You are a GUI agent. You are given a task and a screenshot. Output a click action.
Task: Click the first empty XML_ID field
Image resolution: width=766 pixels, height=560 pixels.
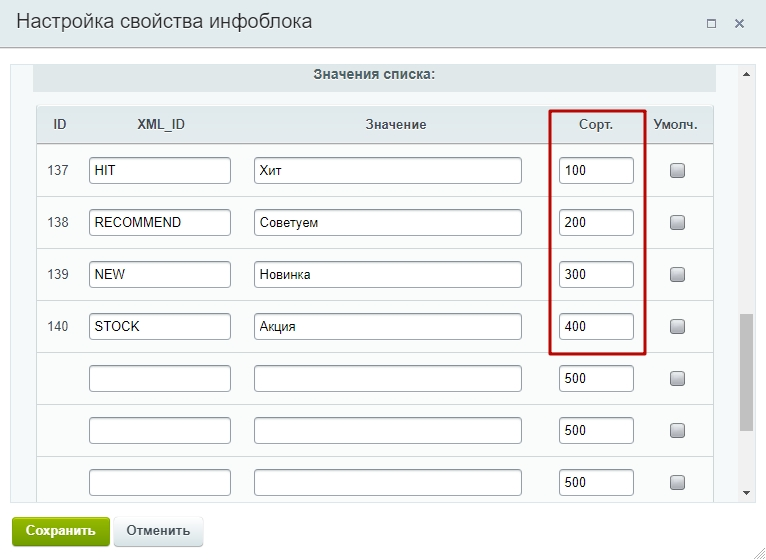point(159,378)
